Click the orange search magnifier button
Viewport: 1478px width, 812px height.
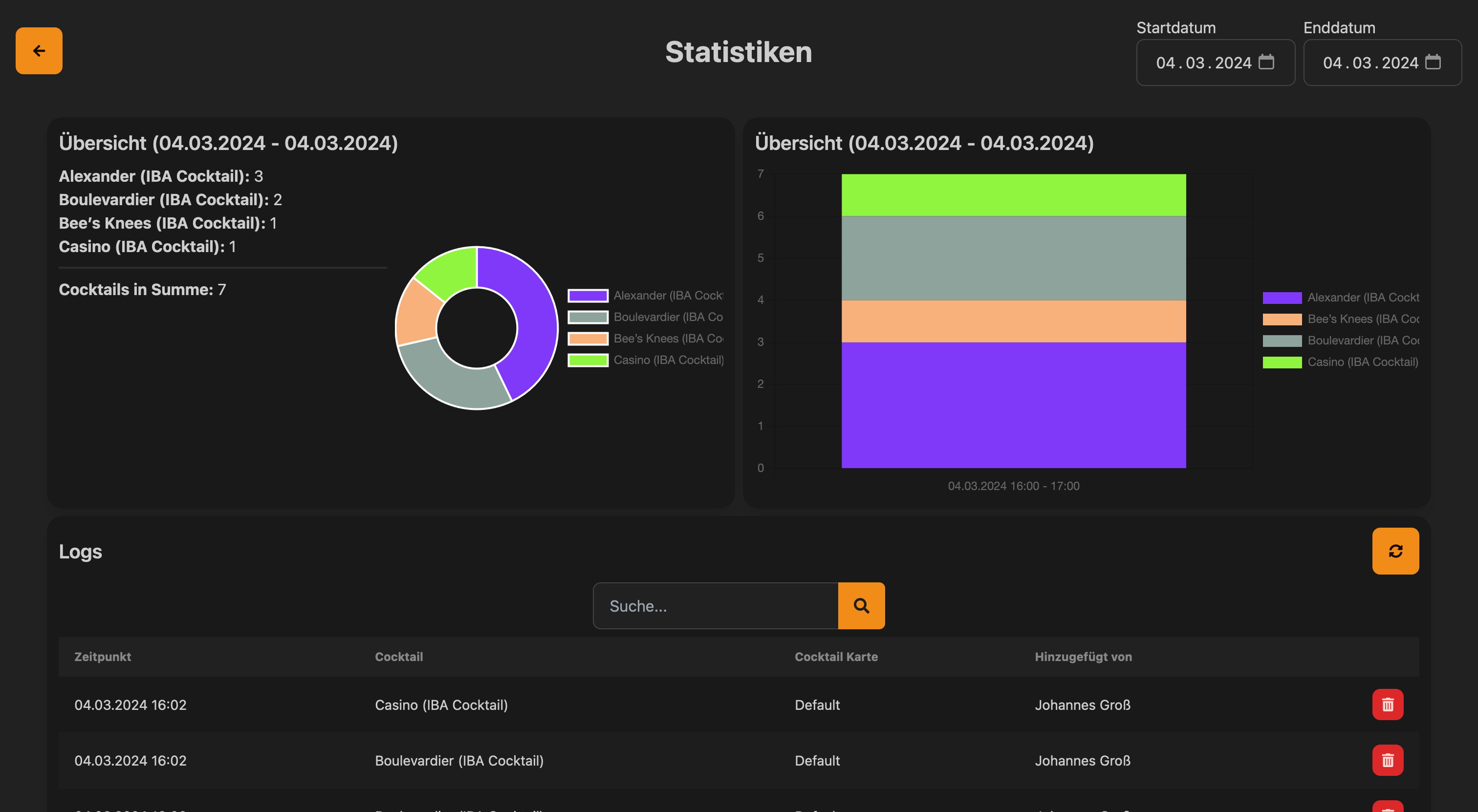[x=861, y=605]
